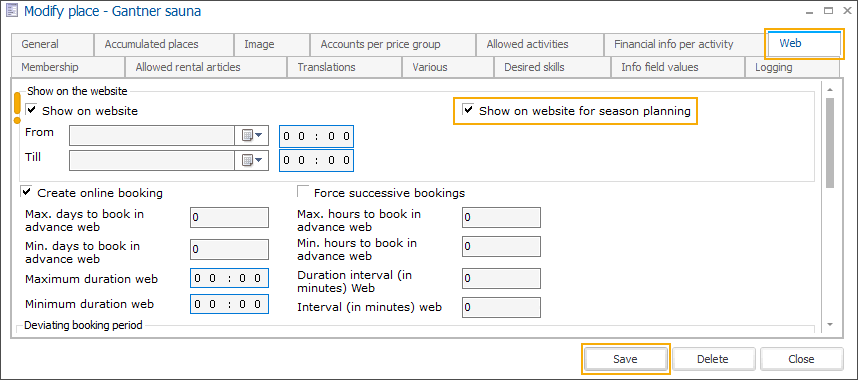Click the From time field
Screen dimensions: 858x380
[x=316, y=136]
